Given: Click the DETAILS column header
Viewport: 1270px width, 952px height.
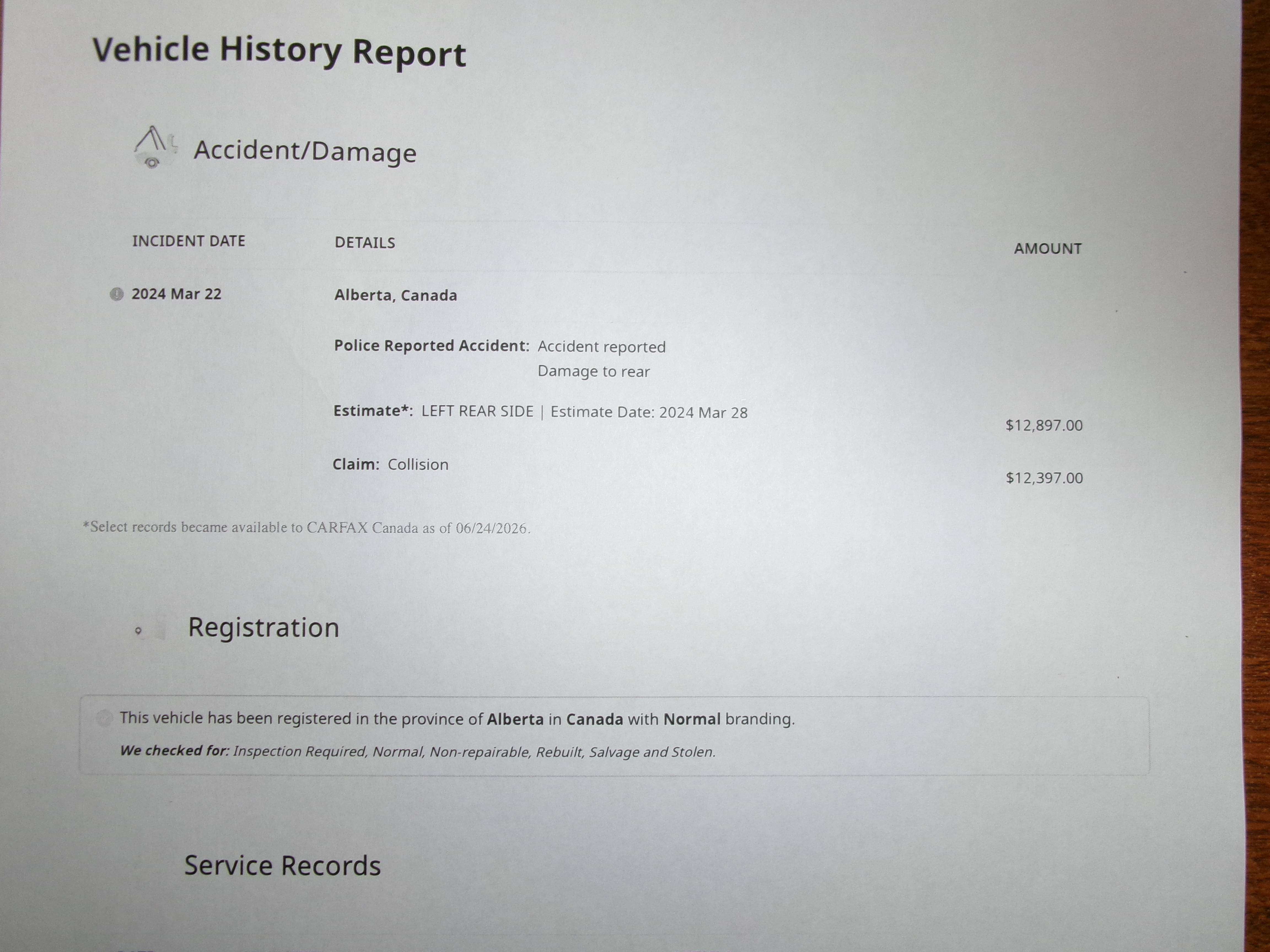Looking at the screenshot, I should 365,243.
